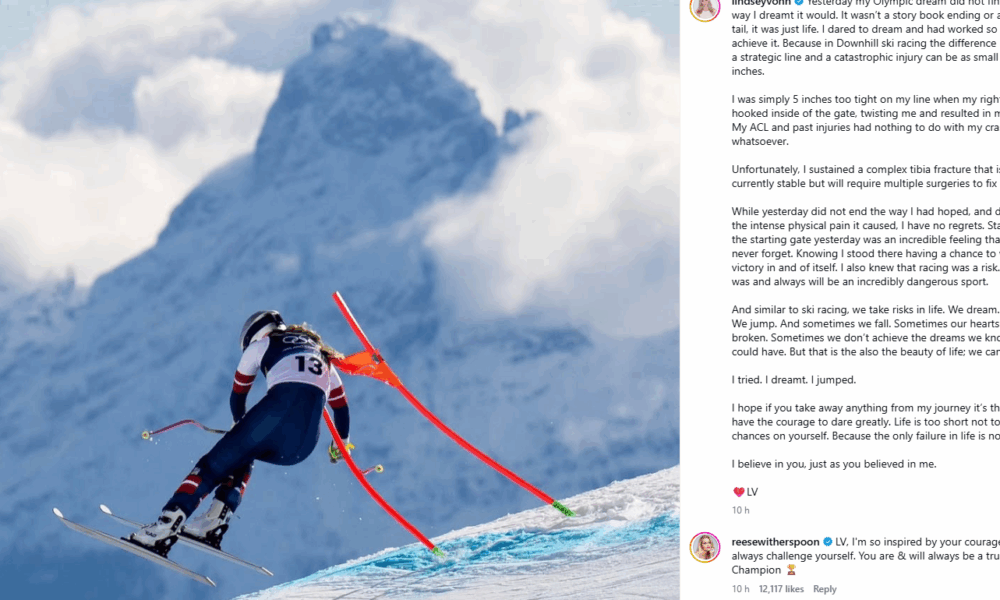
Task: Click bib number 13 on the skier
Action: [x=308, y=365]
